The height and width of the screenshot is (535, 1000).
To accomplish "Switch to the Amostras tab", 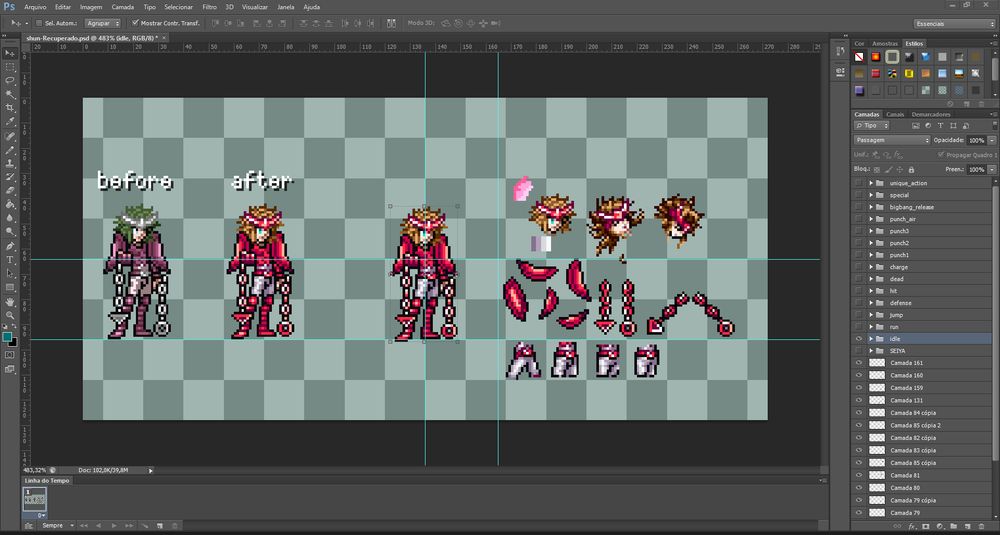I will coord(884,43).
